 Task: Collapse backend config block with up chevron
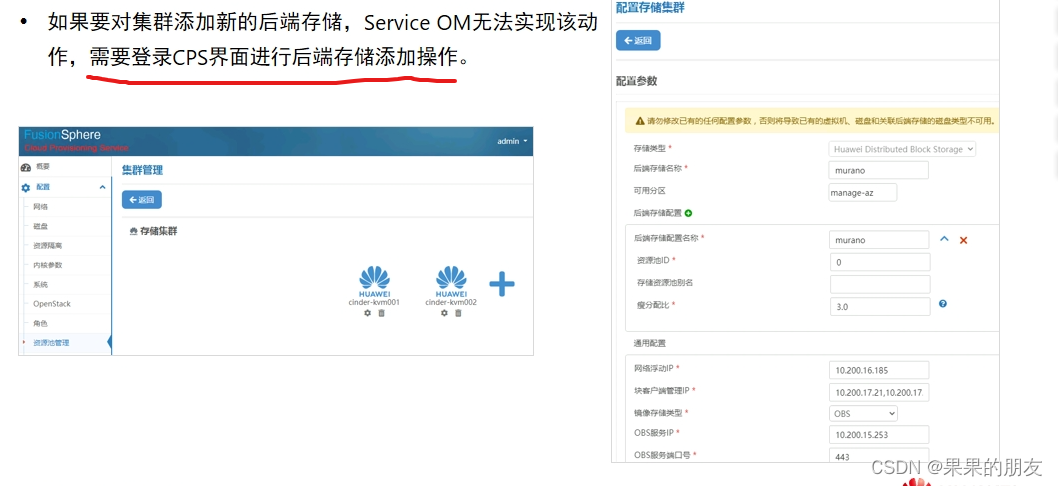point(944,239)
